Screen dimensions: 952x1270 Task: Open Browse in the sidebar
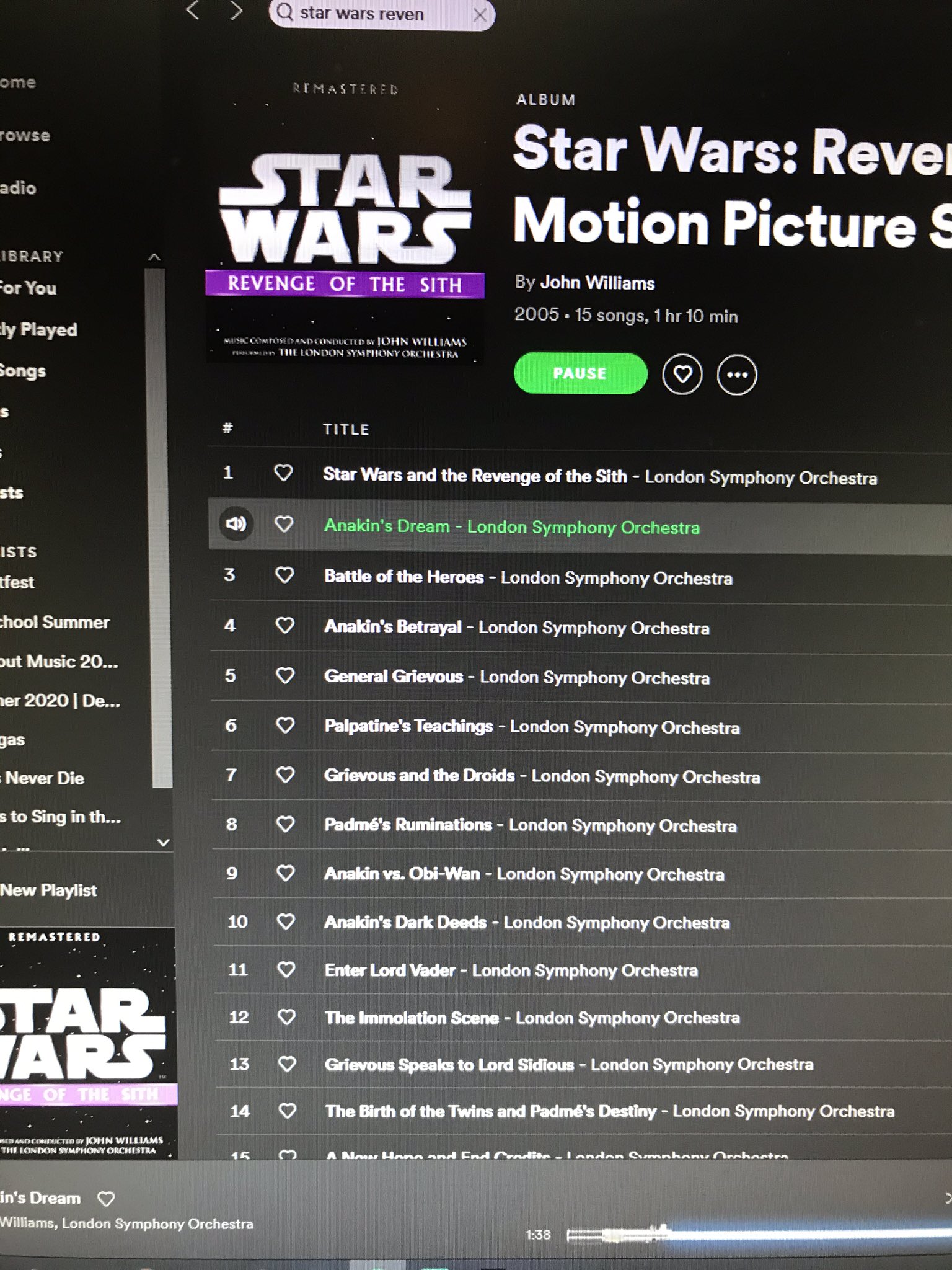tap(25, 135)
